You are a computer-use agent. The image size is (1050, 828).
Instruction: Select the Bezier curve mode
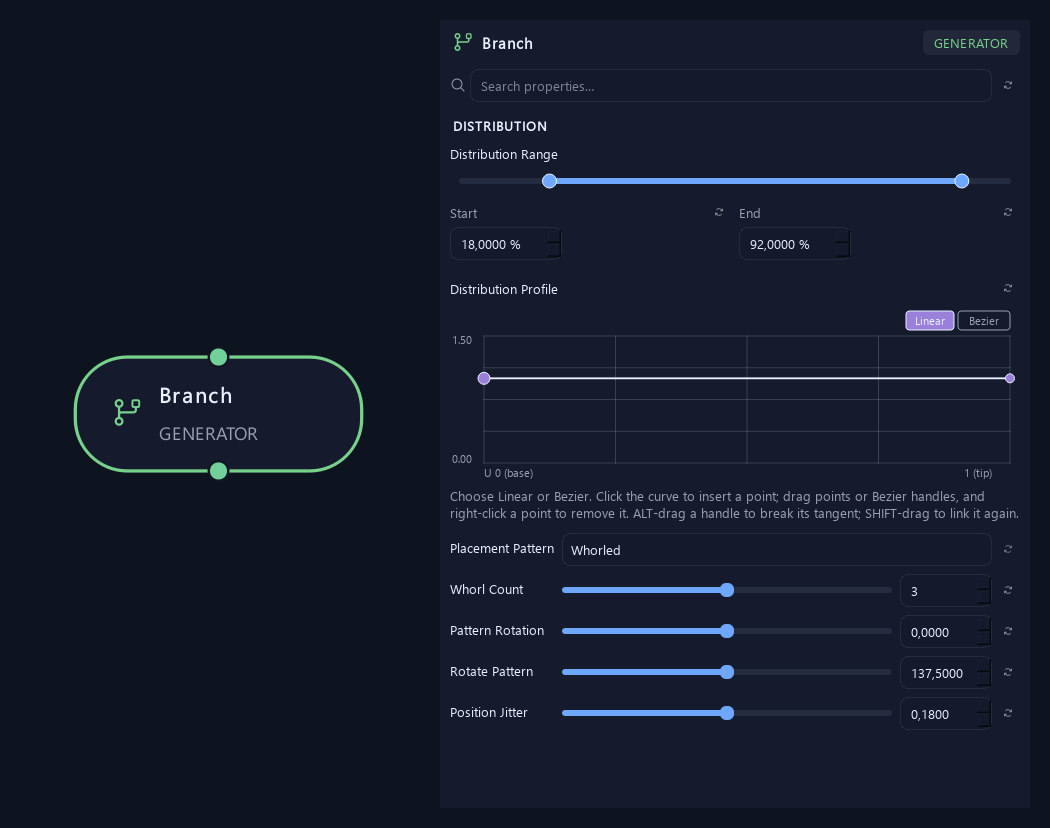(984, 321)
